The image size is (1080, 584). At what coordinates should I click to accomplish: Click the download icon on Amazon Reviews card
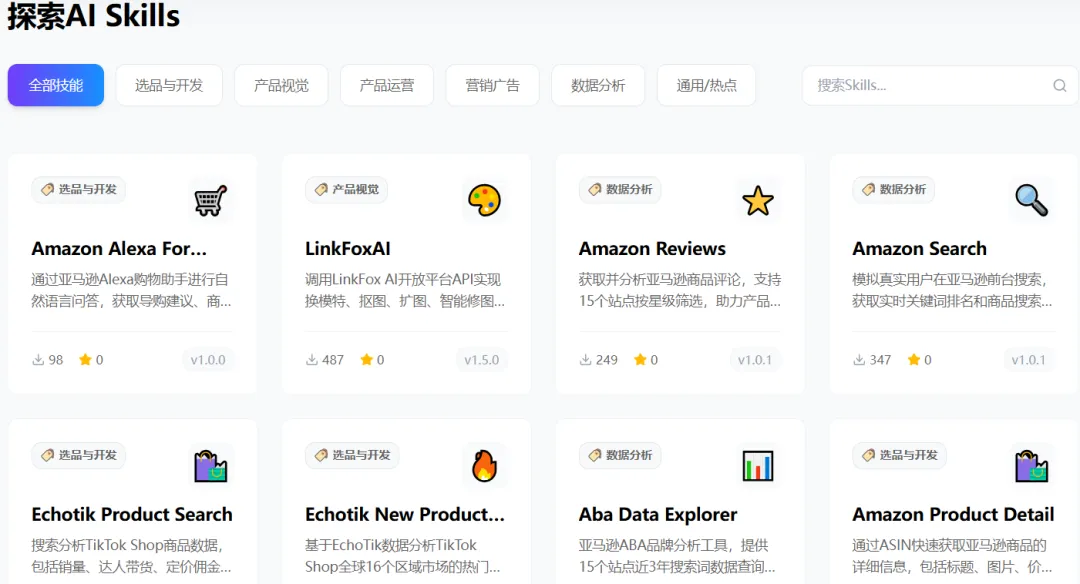tap(585, 359)
